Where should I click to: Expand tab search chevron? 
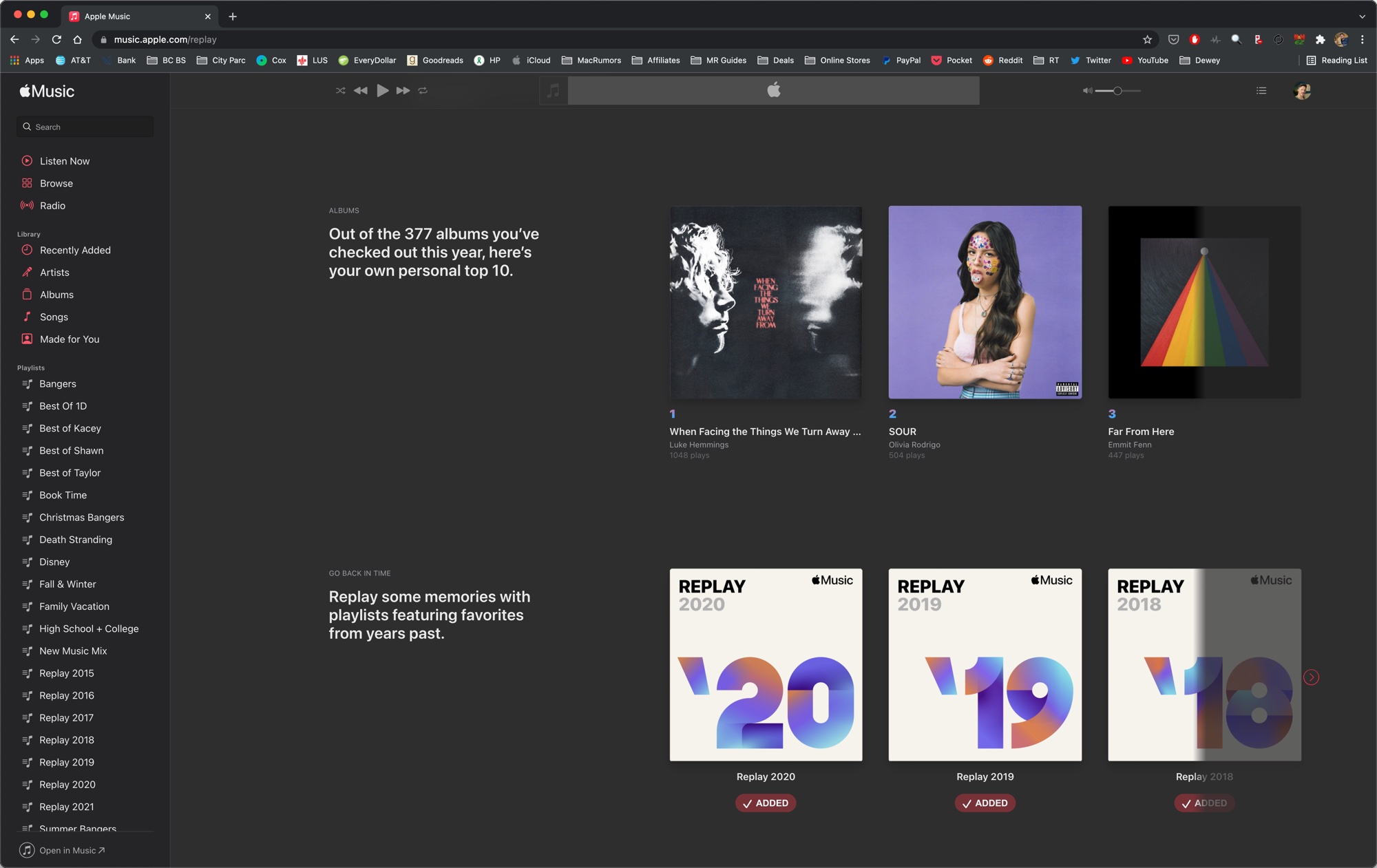[x=1362, y=16]
